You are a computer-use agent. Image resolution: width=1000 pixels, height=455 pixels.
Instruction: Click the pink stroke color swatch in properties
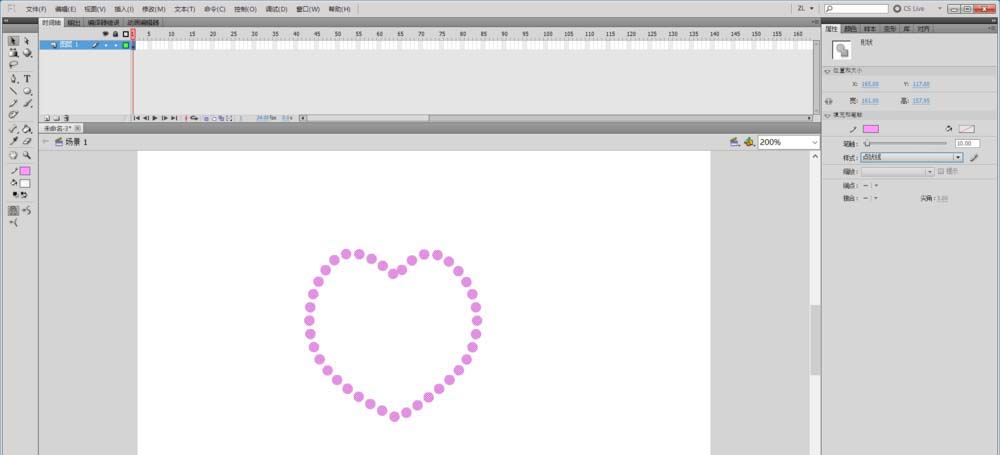(x=871, y=129)
